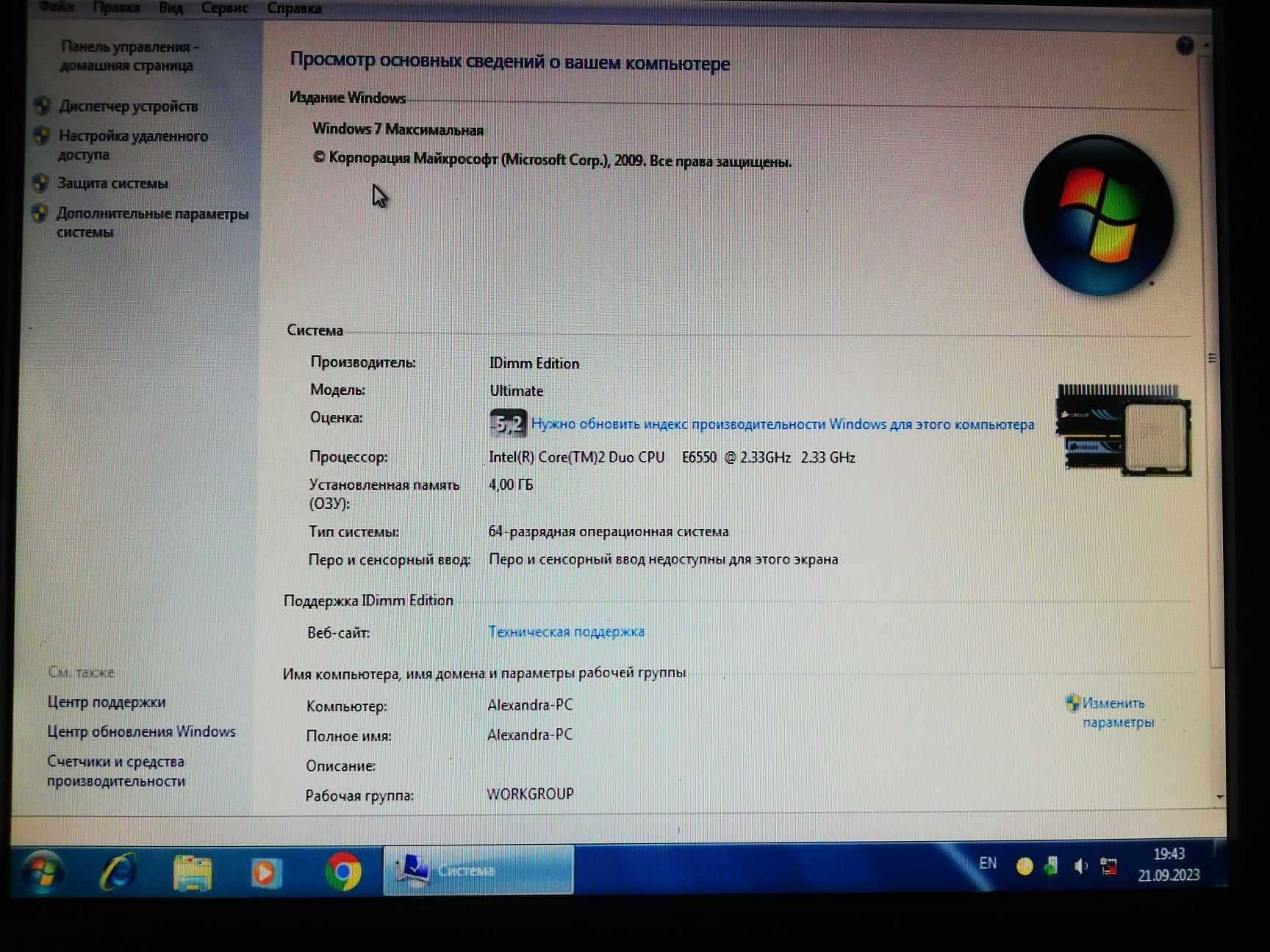Open the network connection tray icon
1270x952 pixels.
click(x=1108, y=867)
